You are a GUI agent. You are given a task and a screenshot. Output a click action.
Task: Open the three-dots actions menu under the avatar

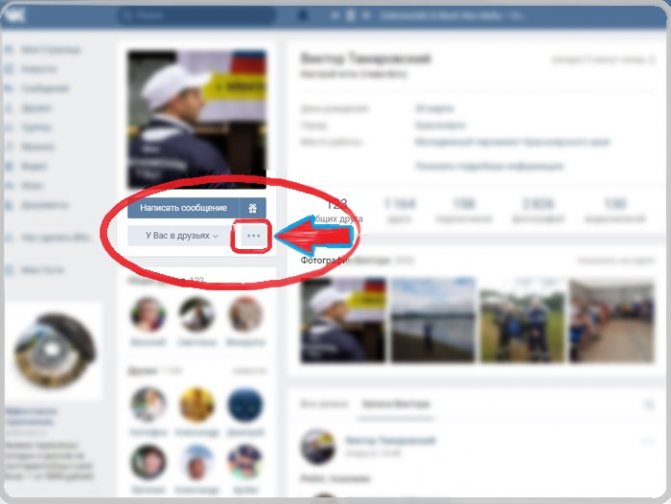pos(253,236)
